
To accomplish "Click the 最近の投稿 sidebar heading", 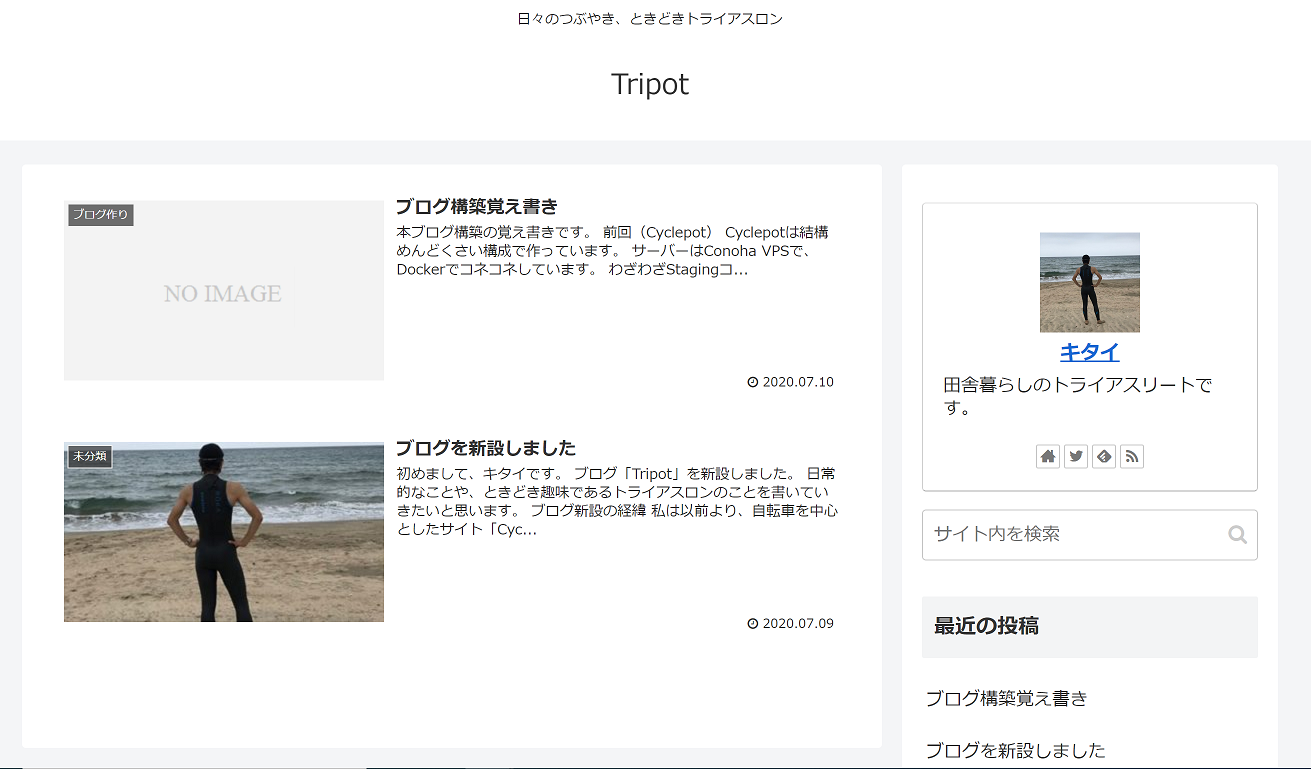I will tap(986, 626).
